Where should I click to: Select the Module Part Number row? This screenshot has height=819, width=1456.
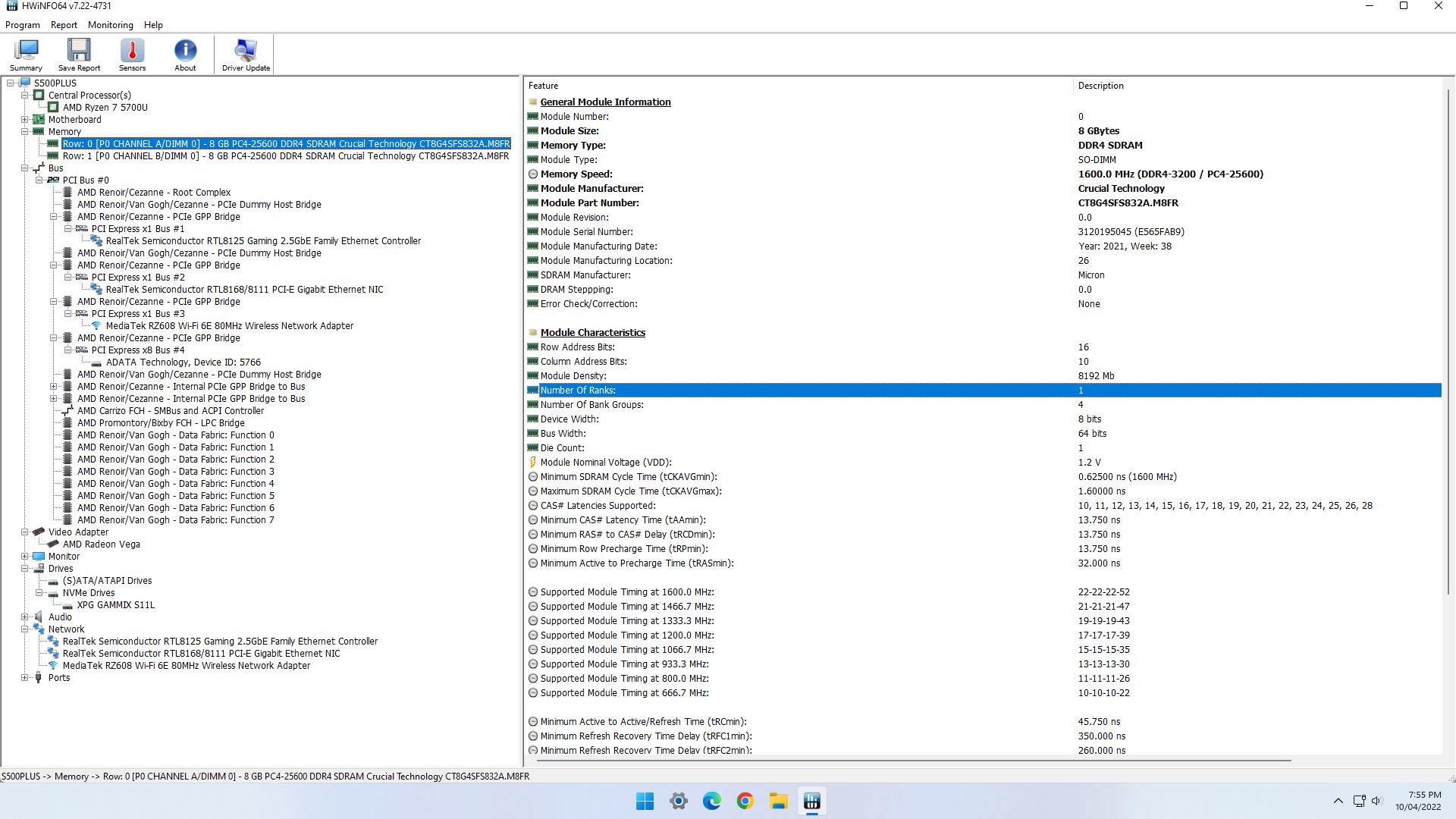(x=984, y=203)
